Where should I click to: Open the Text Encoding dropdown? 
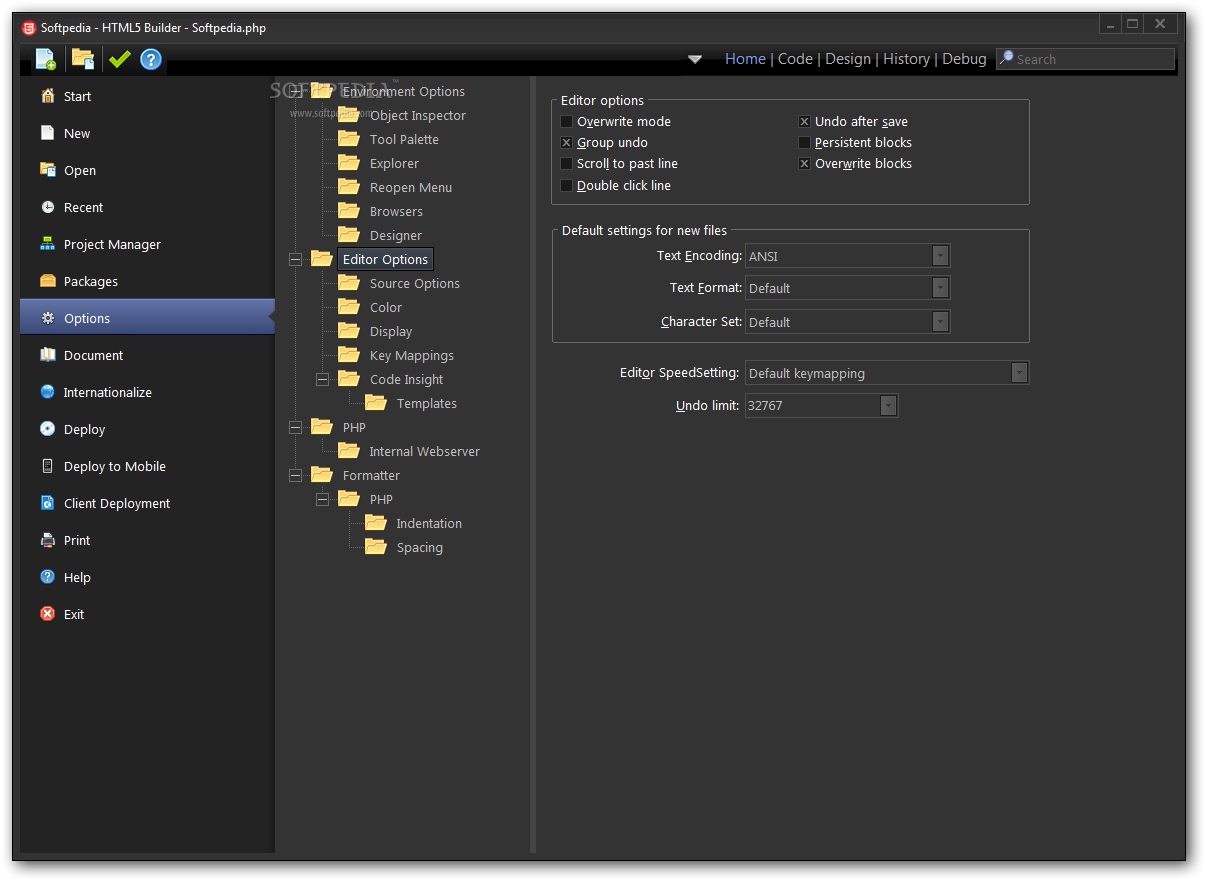click(x=940, y=256)
